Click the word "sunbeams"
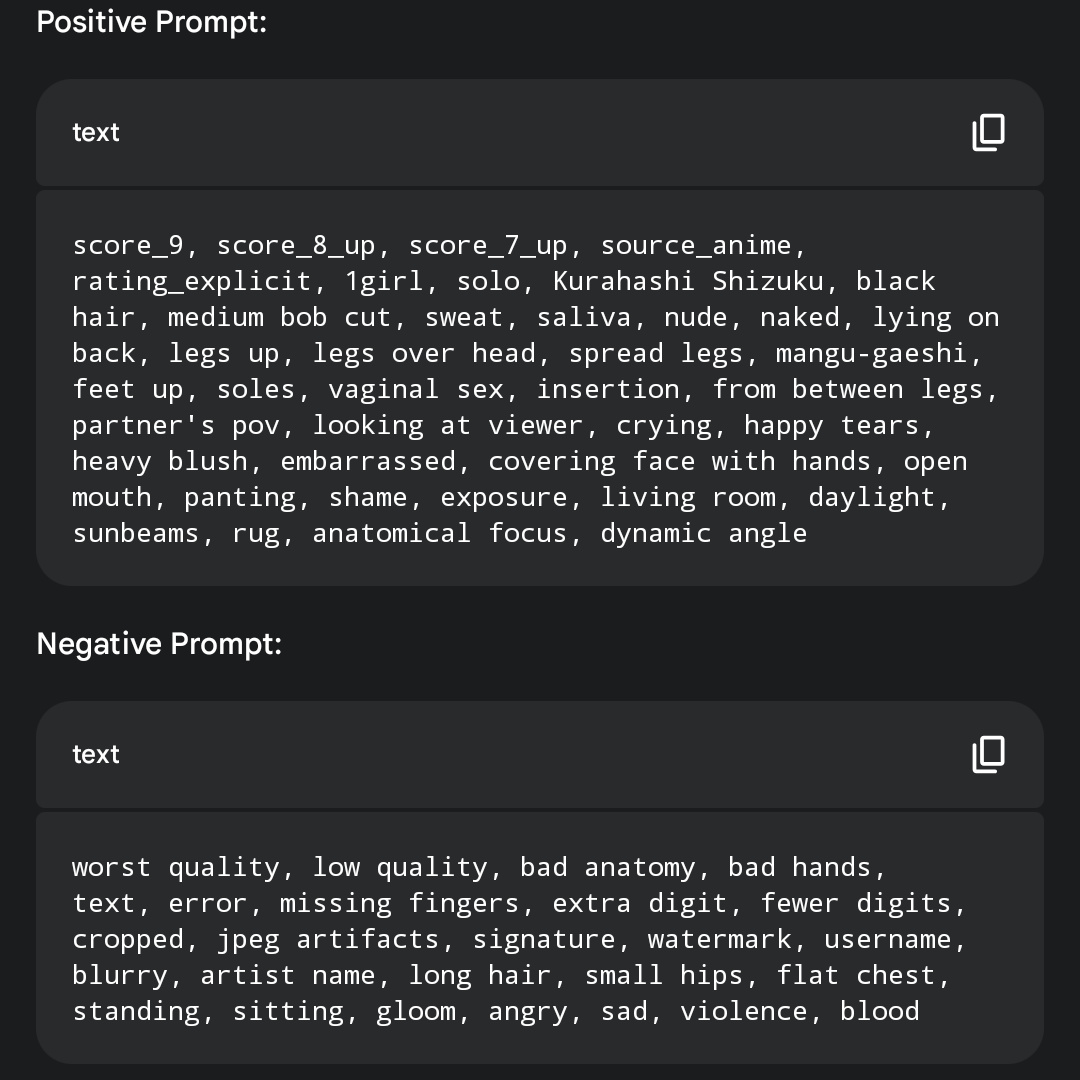The height and width of the screenshot is (1080, 1080). [136, 533]
